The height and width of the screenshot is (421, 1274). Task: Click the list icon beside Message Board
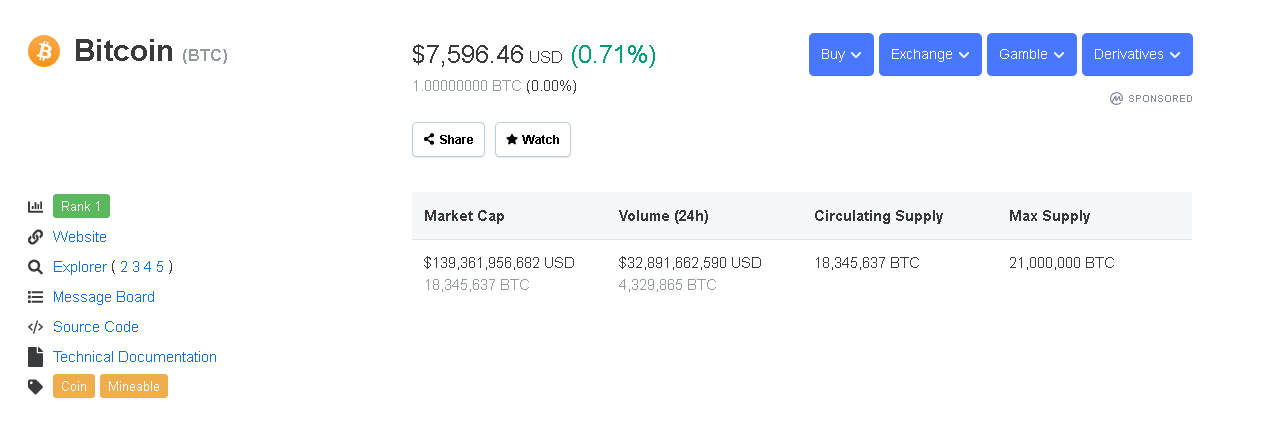point(36,297)
